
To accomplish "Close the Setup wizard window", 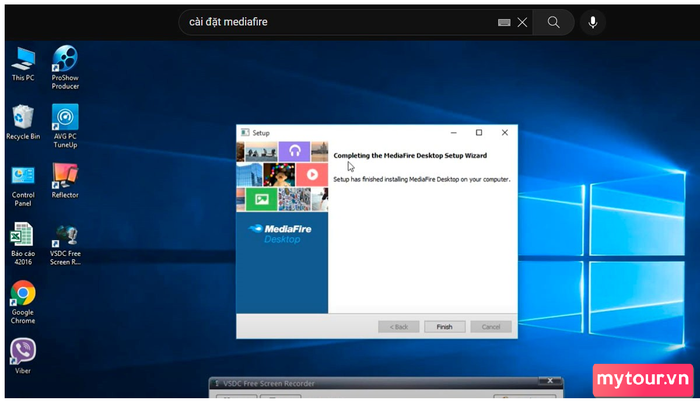I will [505, 133].
